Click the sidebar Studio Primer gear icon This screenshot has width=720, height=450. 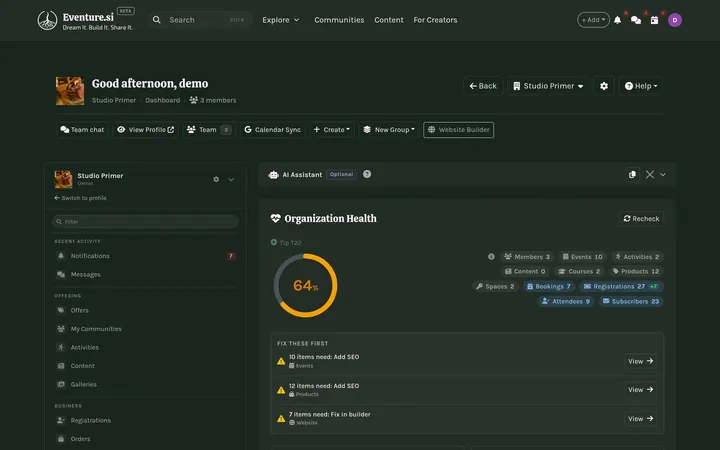216,179
